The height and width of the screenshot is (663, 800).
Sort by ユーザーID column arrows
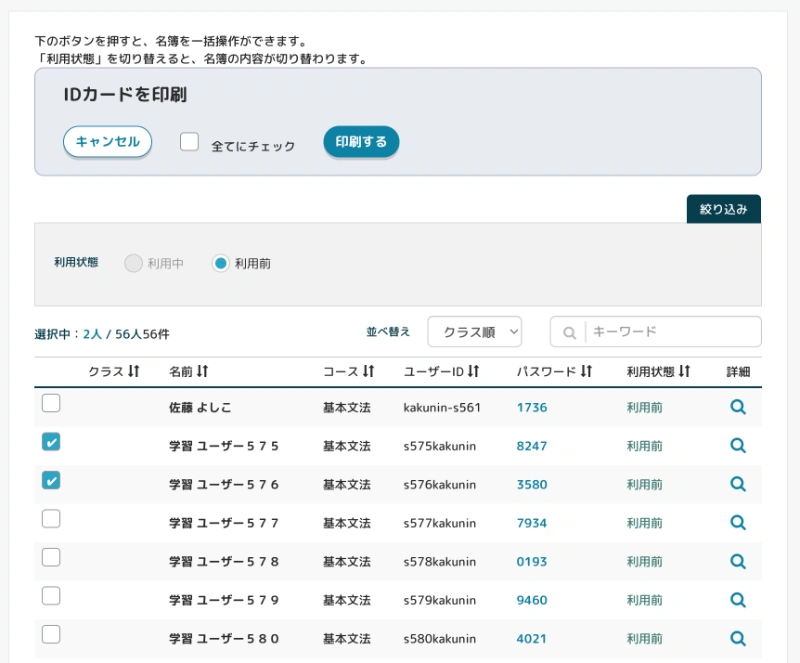click(473, 371)
